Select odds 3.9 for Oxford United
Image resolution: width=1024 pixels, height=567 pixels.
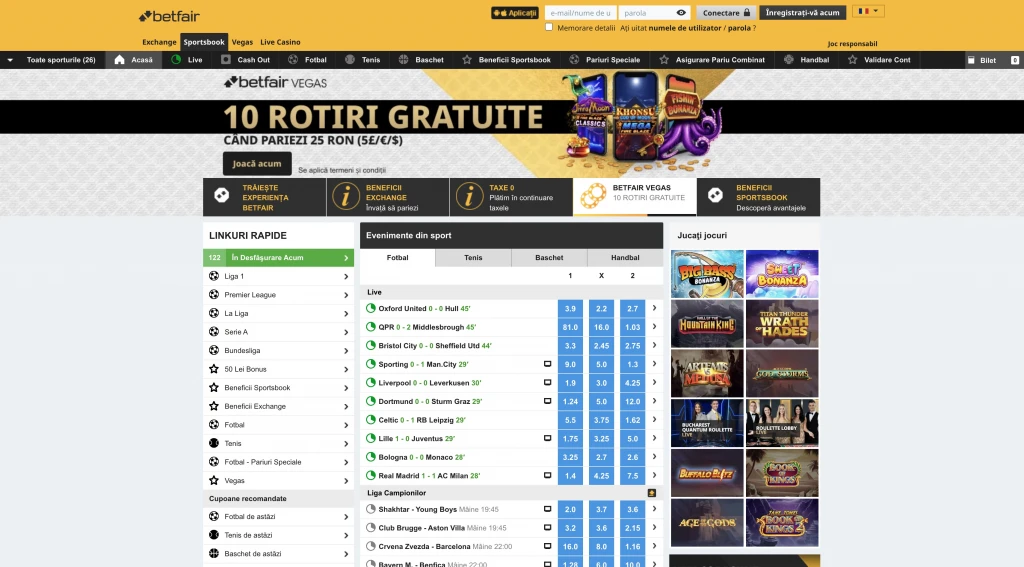pos(570,309)
